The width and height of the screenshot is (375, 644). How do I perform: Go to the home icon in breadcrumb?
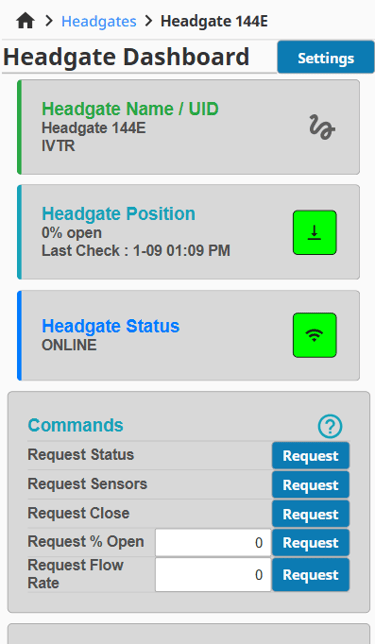pos(25,21)
